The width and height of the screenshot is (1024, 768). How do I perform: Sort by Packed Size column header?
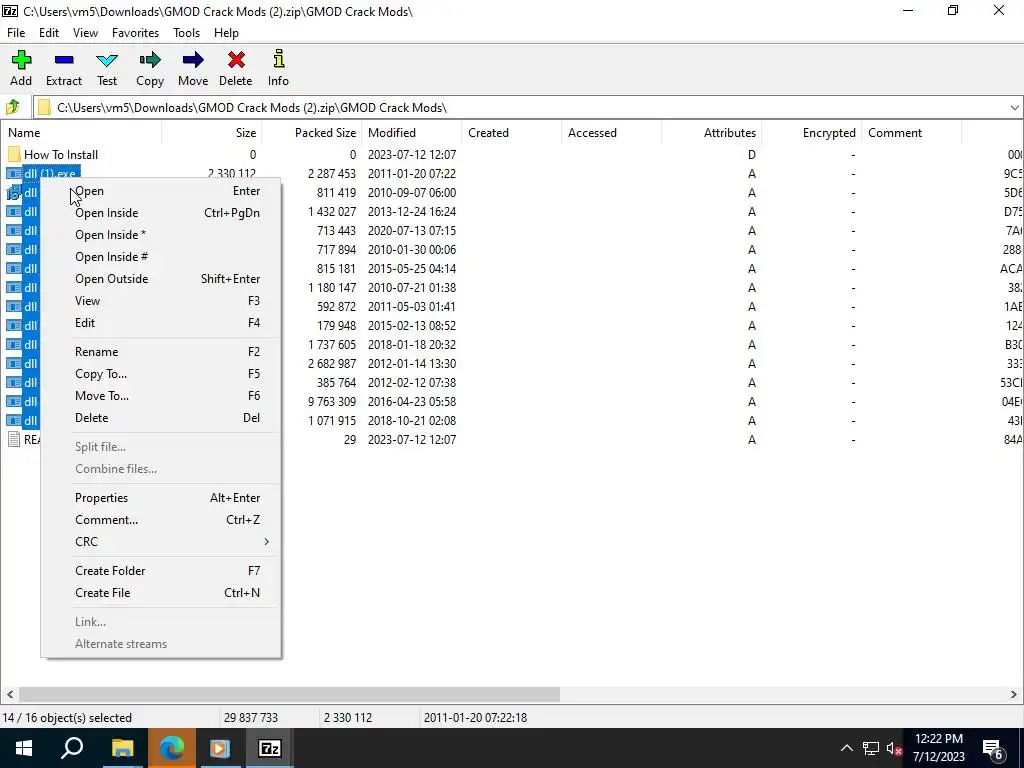(312, 133)
